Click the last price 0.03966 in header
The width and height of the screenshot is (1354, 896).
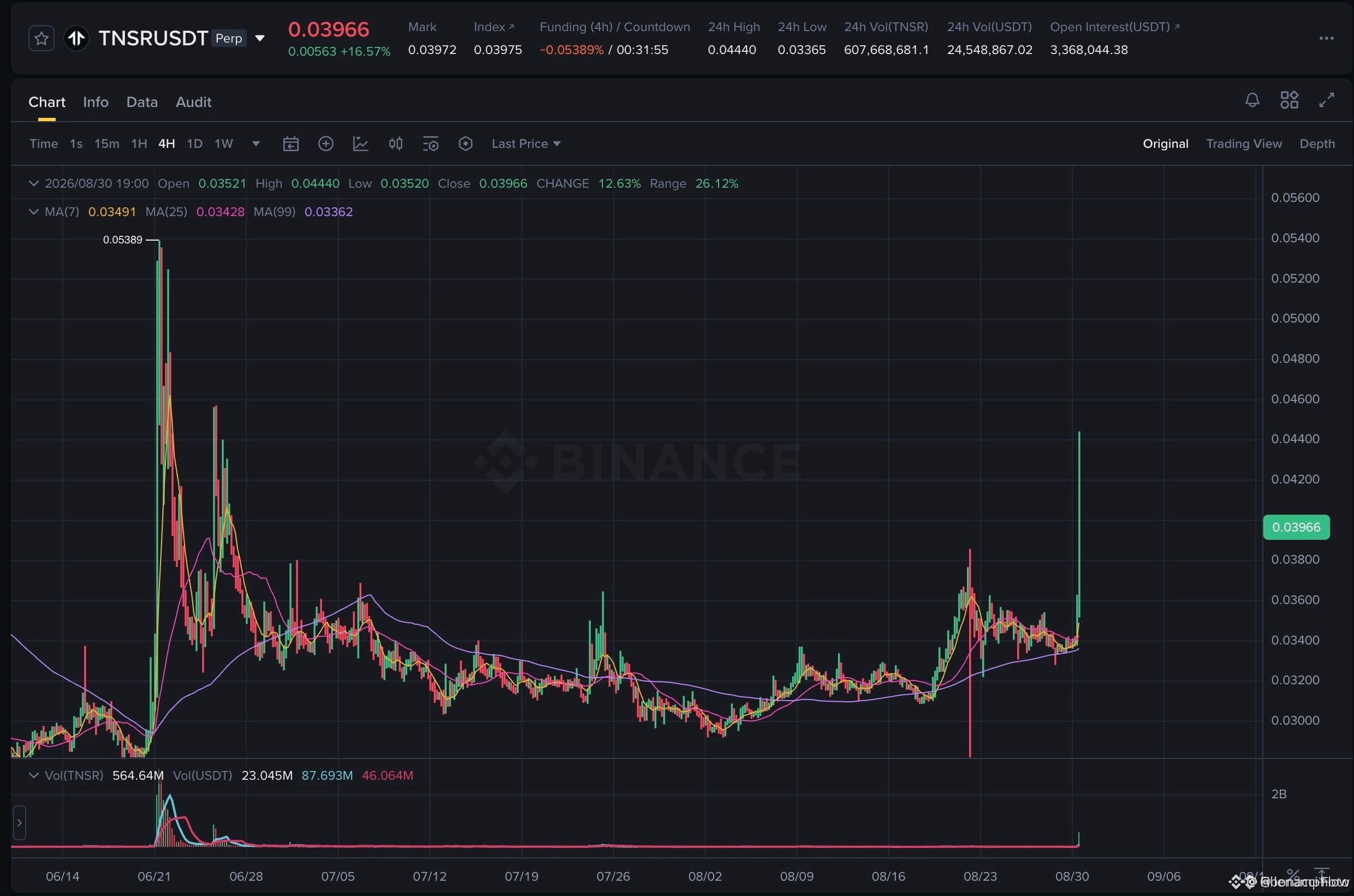[x=329, y=29]
